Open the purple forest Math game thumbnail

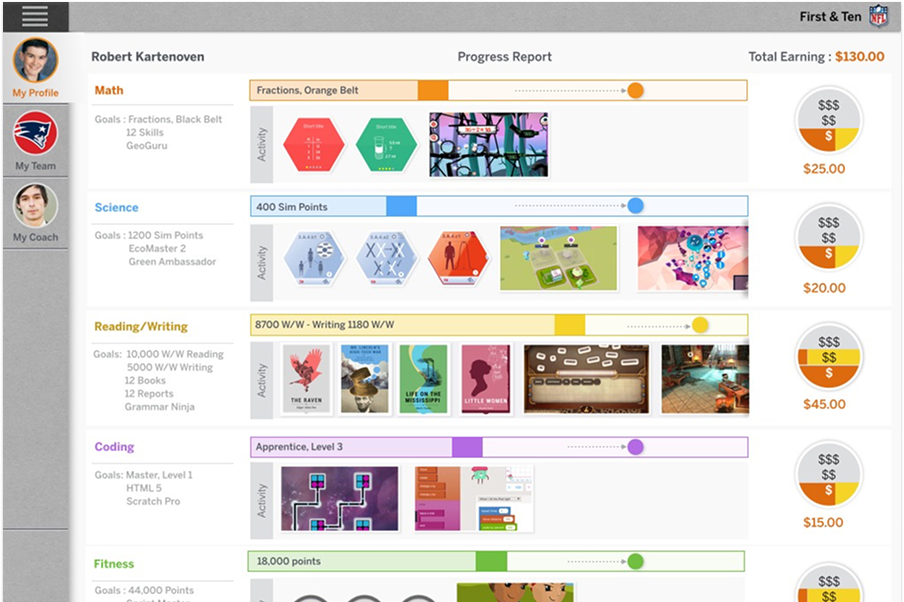click(x=488, y=144)
